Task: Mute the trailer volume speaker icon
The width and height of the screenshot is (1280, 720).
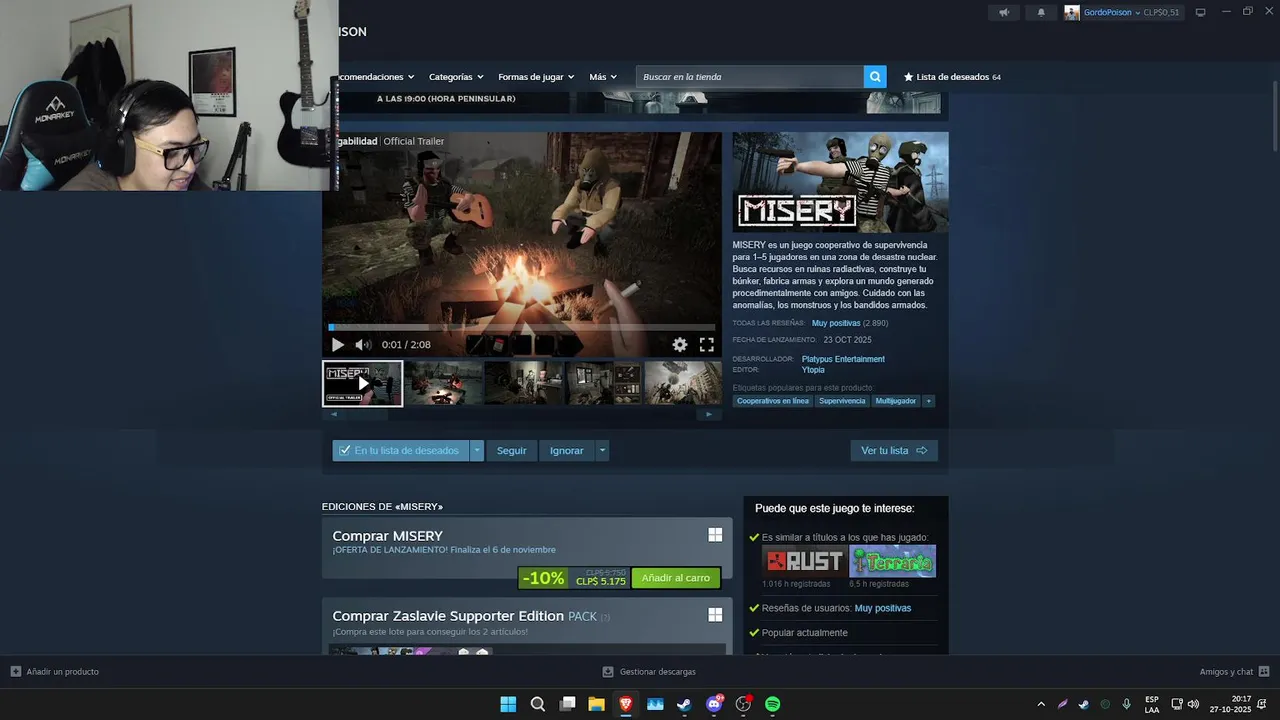Action: (x=363, y=345)
